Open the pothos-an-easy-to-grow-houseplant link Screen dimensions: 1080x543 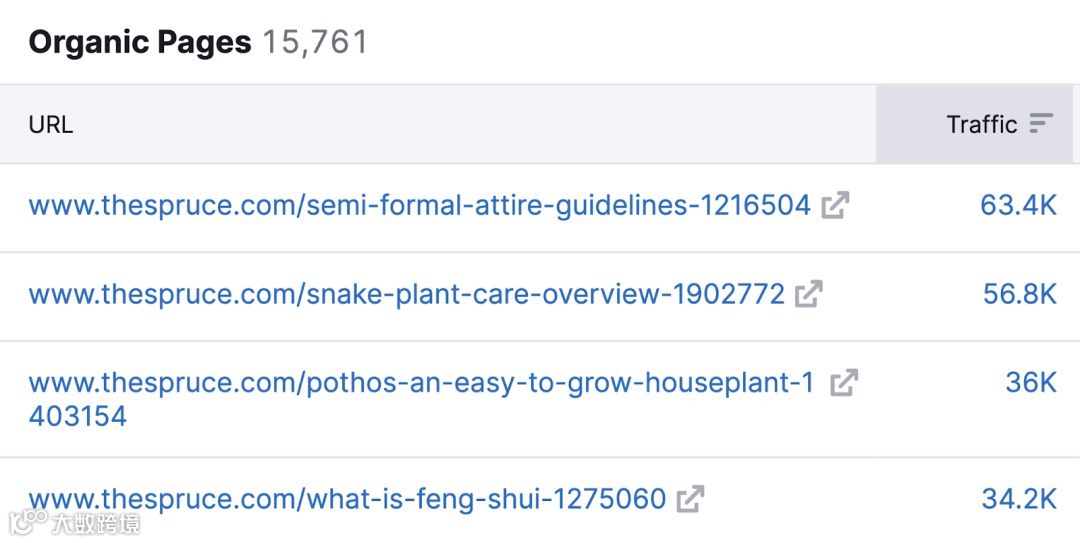(x=422, y=399)
